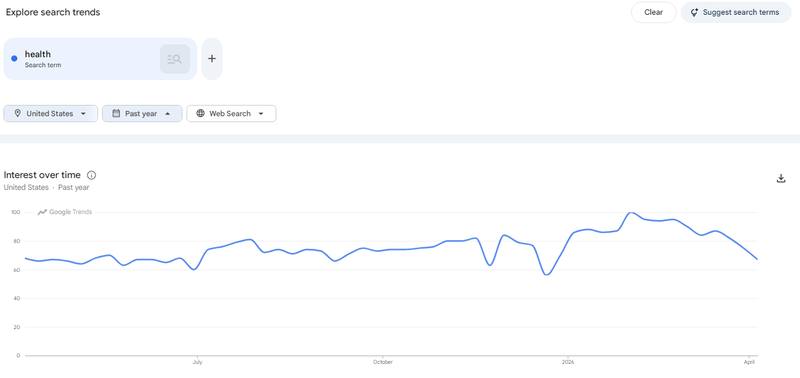
Task: Click the Explore search trends title
Action: point(53,12)
